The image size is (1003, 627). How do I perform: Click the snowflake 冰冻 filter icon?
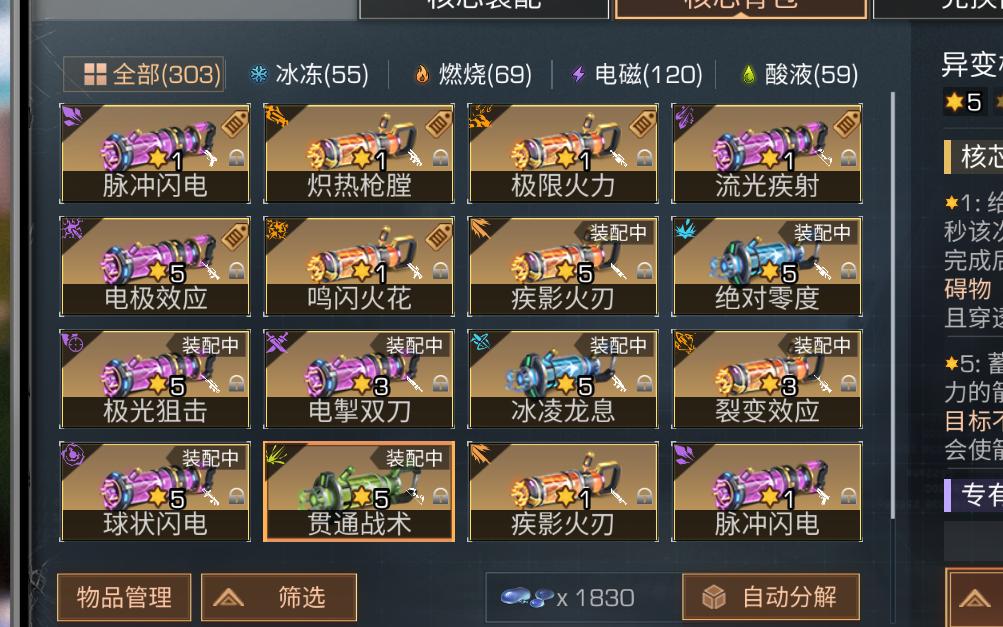point(258,74)
